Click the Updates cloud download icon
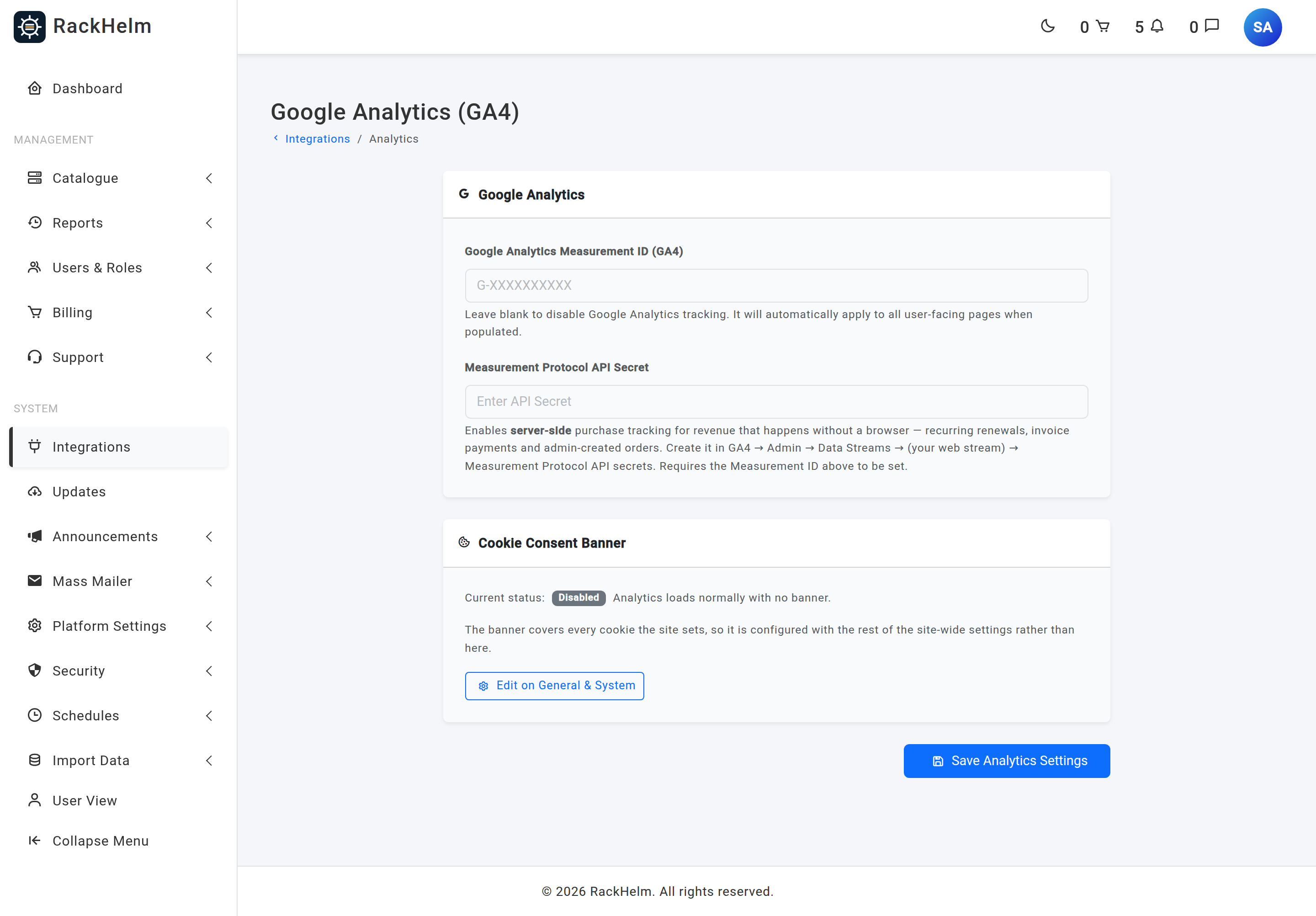Screen dimensions: 1316x916 [35, 491]
